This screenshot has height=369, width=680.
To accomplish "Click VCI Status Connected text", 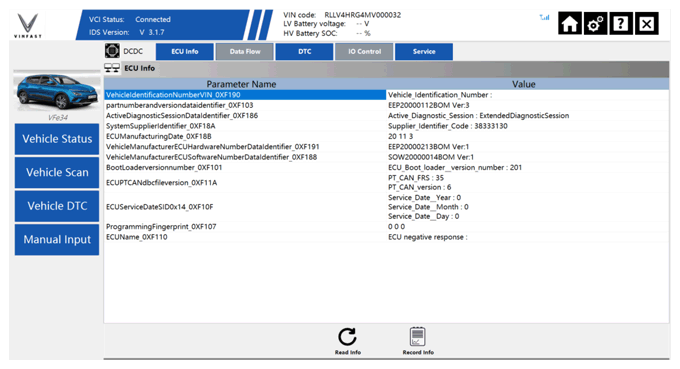I will 130,20.
